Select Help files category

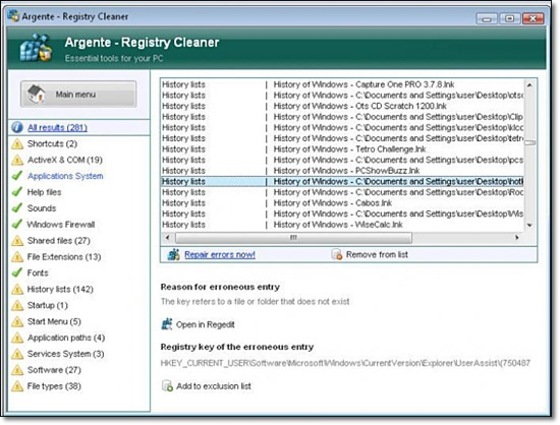click(44, 192)
